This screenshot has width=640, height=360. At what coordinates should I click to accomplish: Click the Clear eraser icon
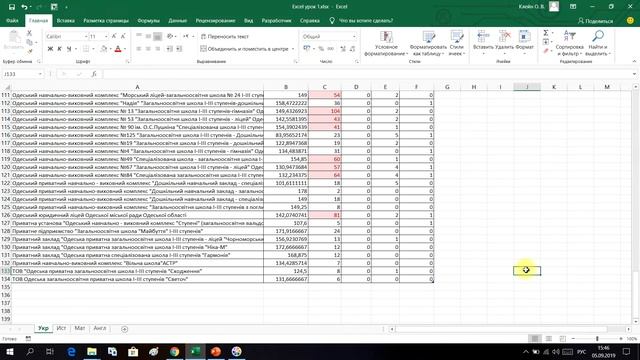click(x=546, y=51)
